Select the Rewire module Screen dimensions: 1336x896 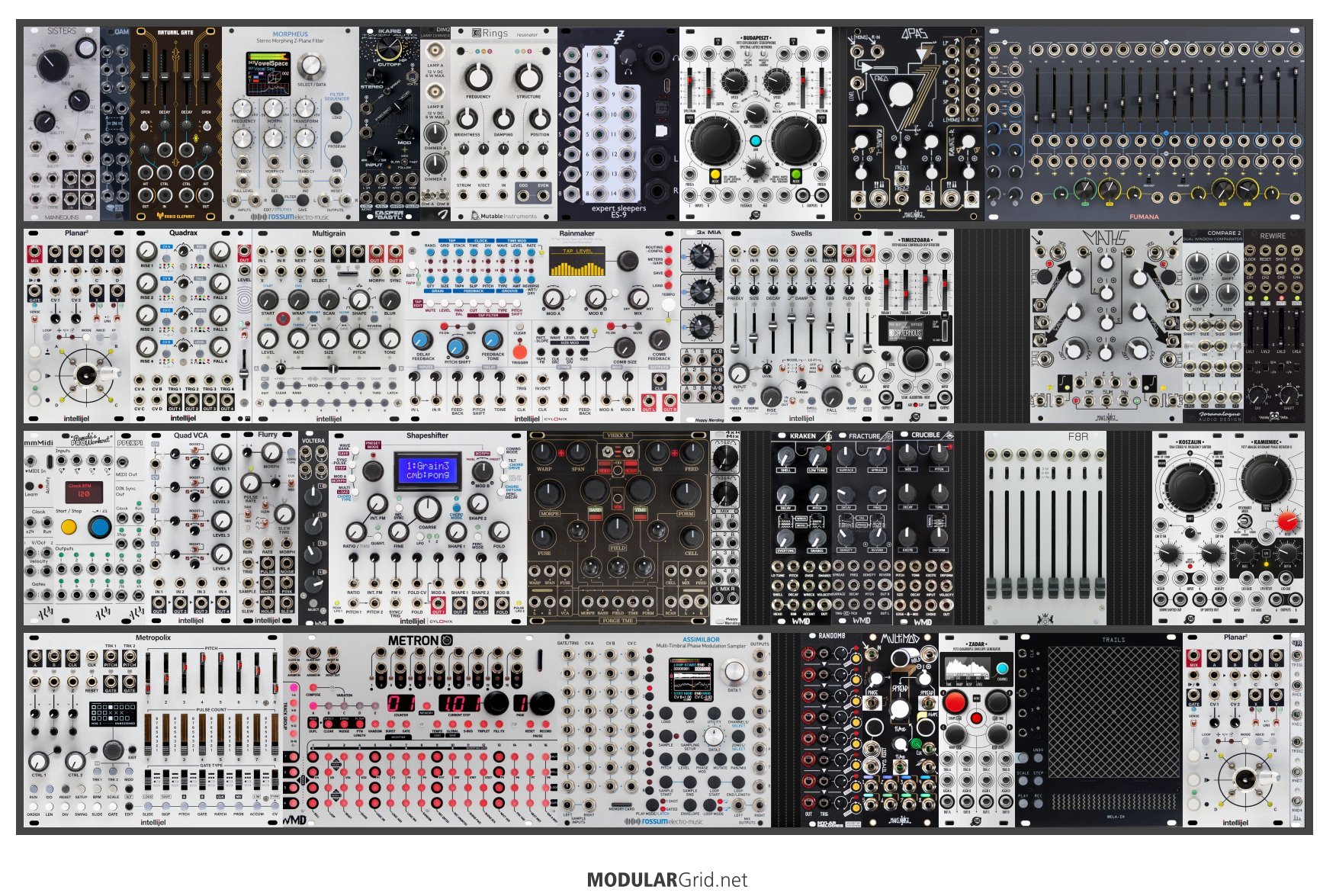(x=1273, y=326)
